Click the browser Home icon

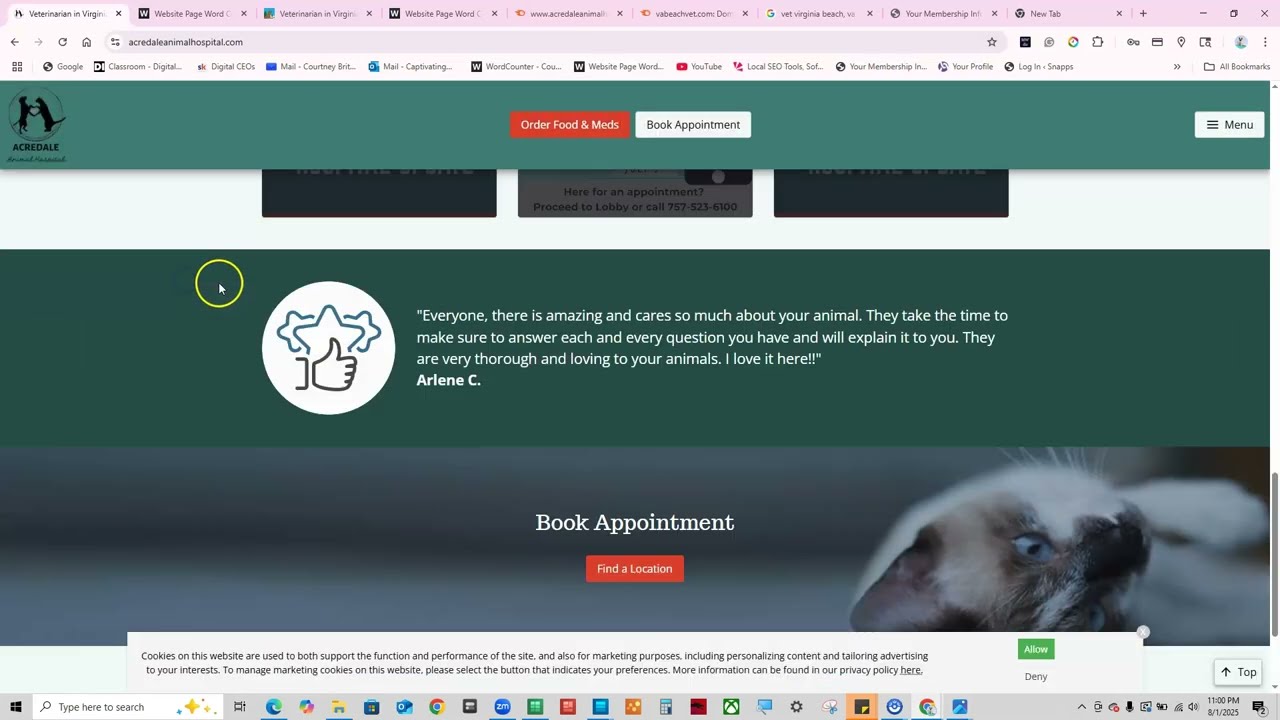point(86,42)
